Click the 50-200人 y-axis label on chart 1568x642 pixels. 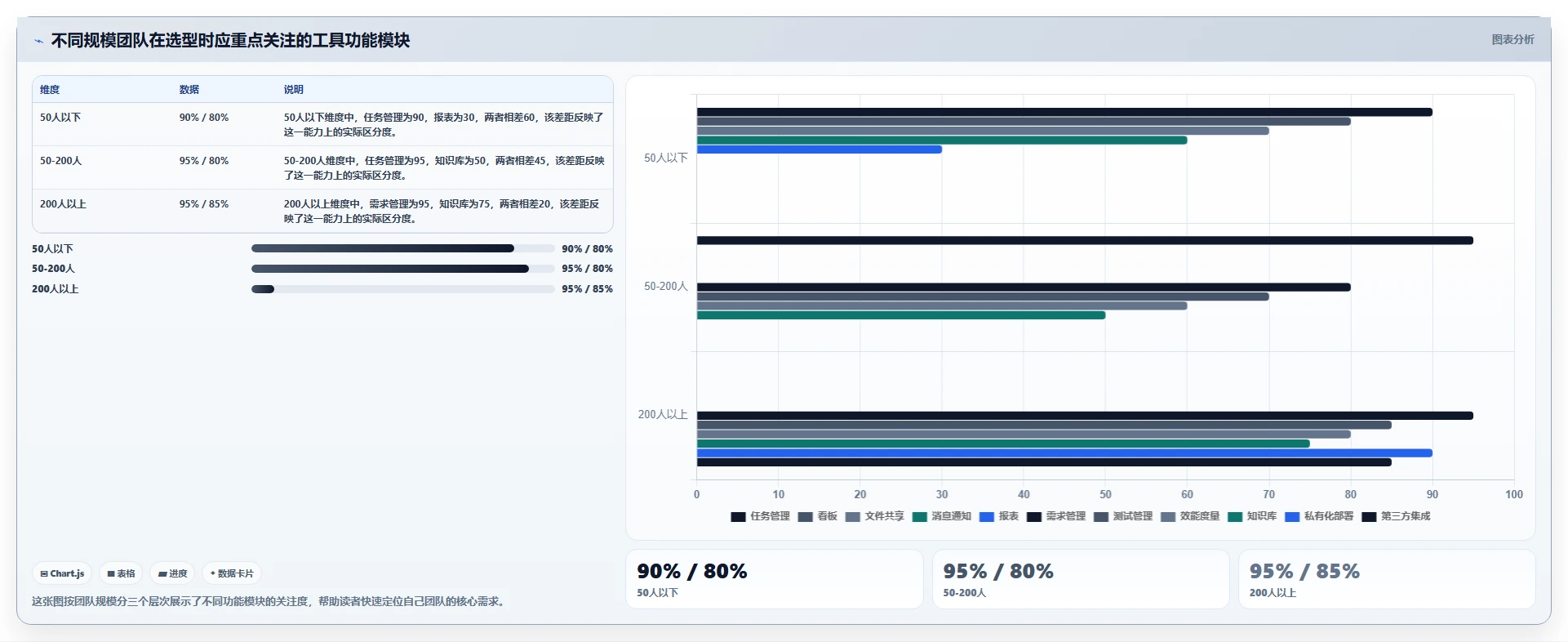(x=666, y=287)
